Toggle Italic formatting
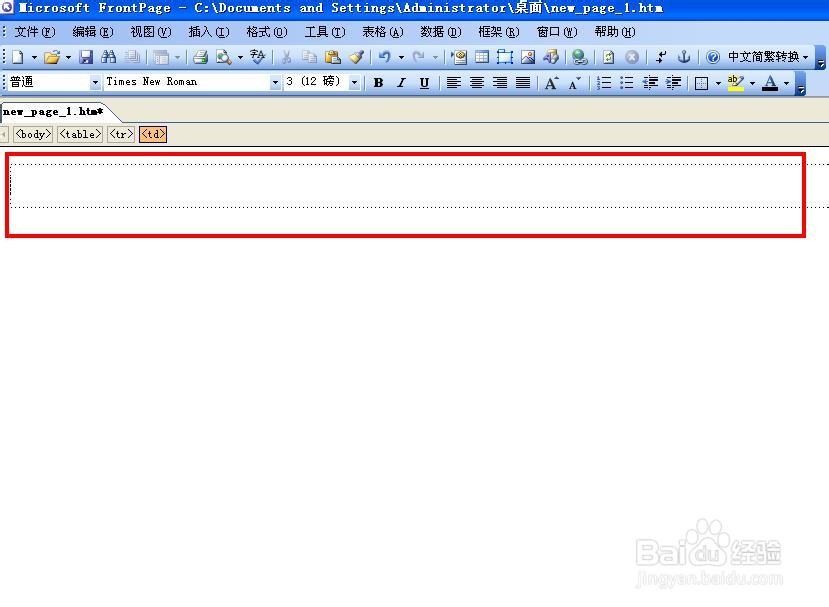 click(401, 83)
